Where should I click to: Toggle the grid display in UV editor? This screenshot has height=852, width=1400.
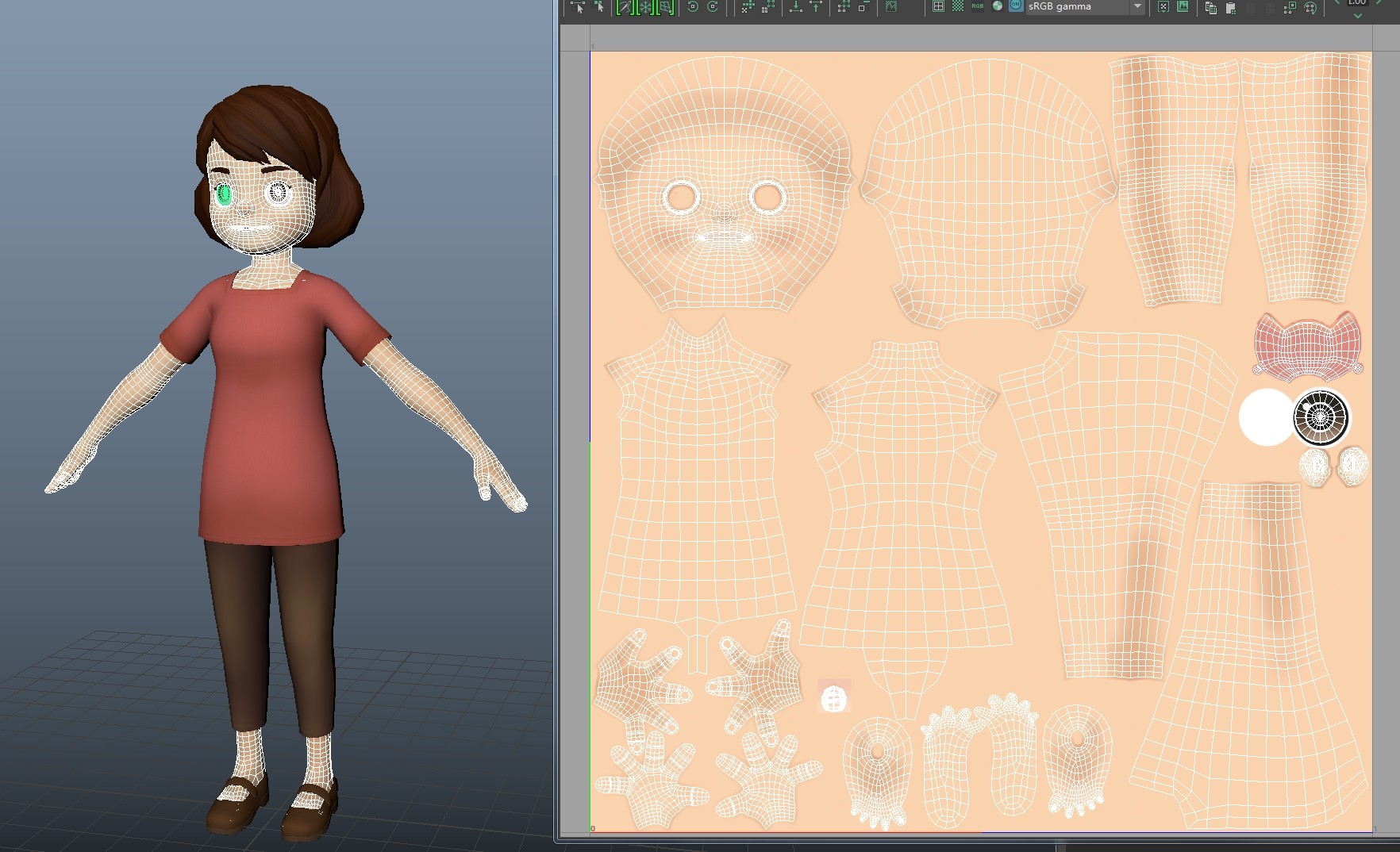coord(937,6)
